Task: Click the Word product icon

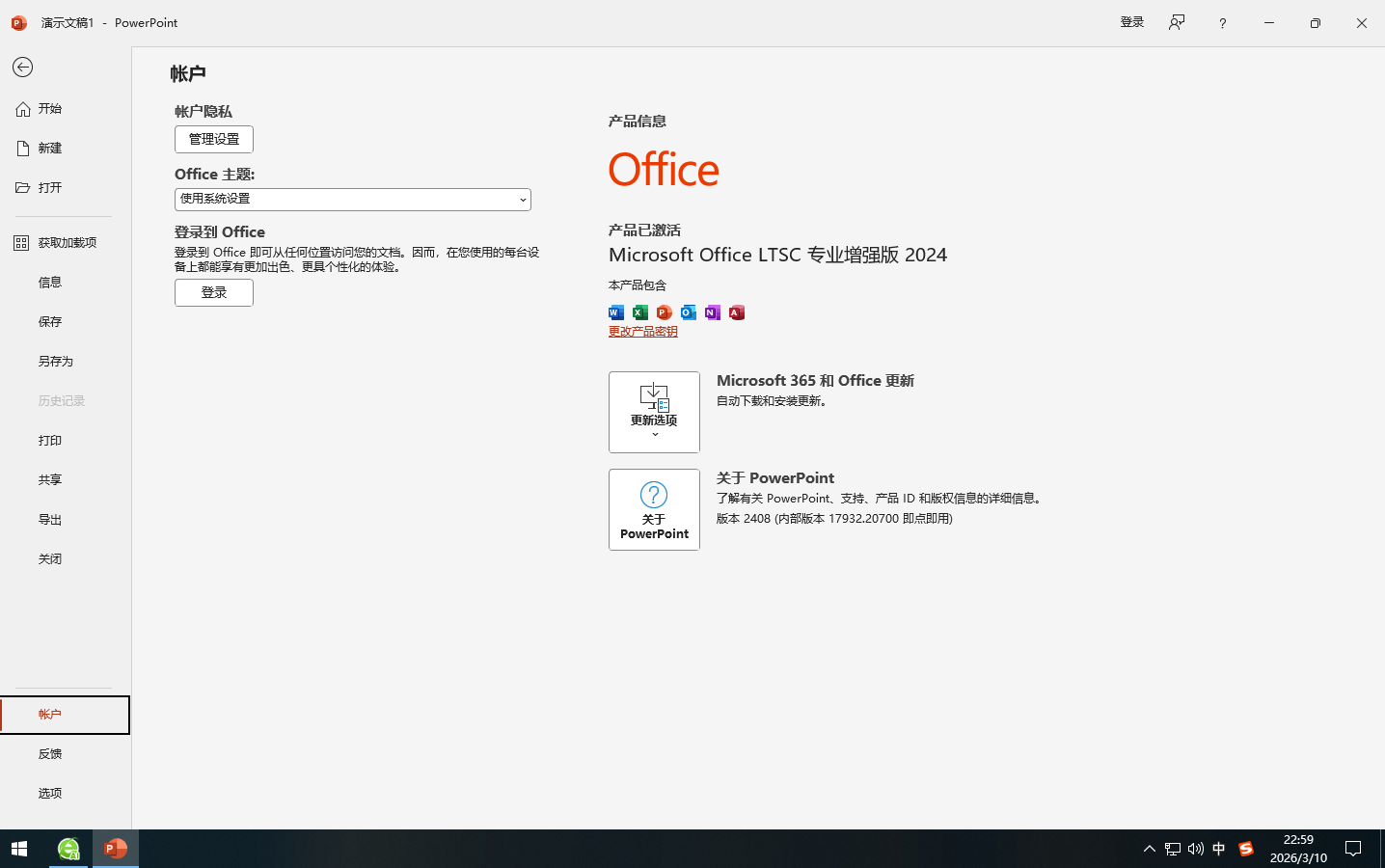Action: [x=616, y=312]
